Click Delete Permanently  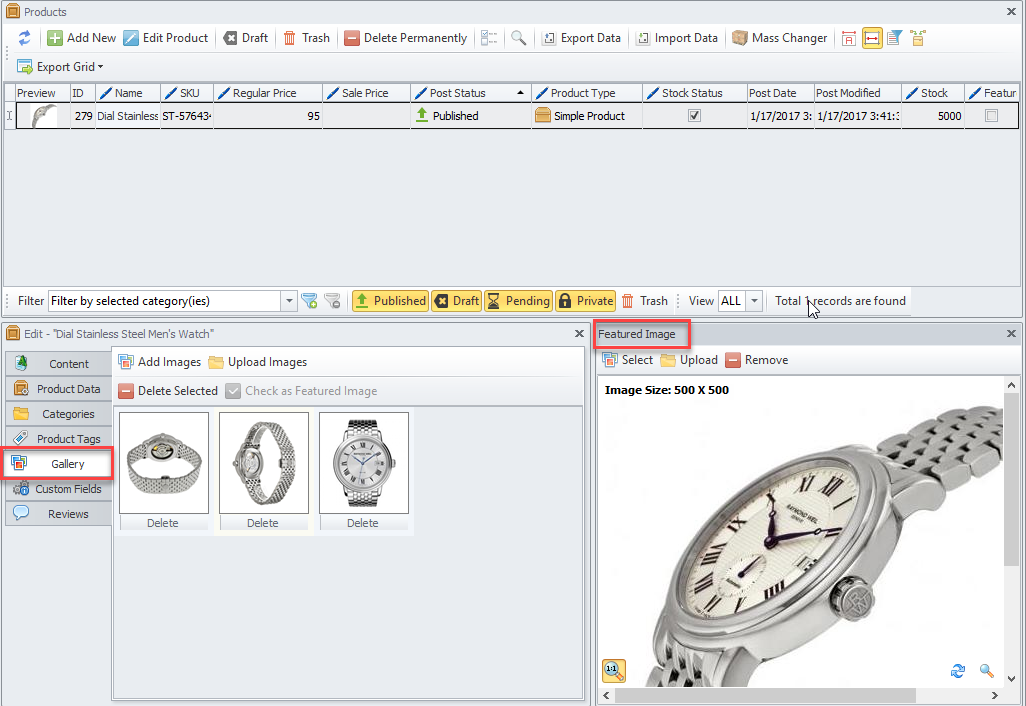point(406,38)
